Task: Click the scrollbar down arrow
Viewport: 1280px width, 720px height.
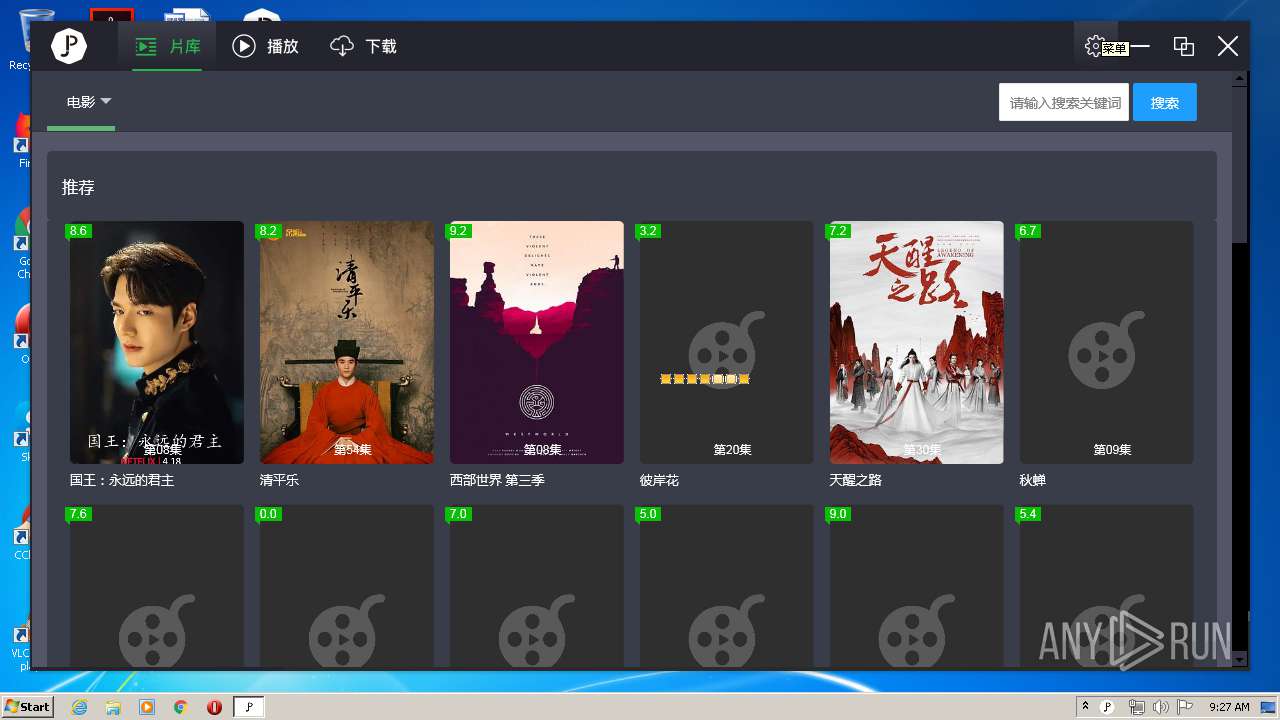Action: pos(1240,659)
